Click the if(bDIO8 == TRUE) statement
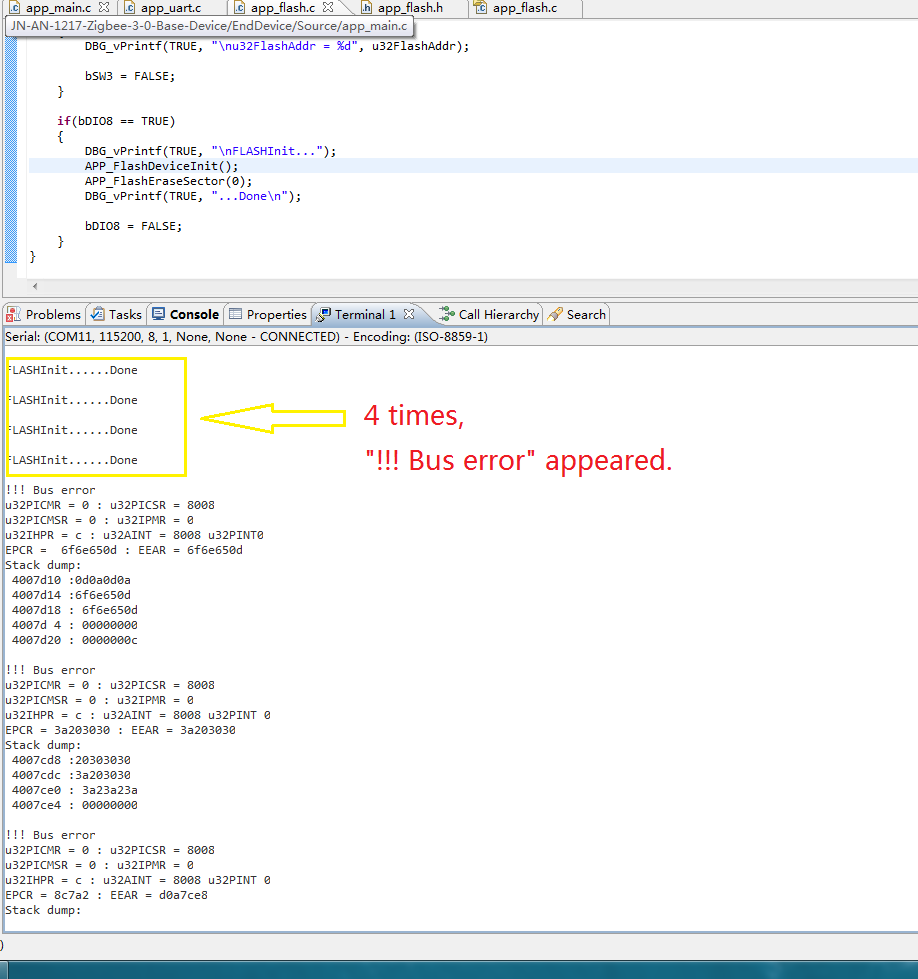Screen dimensions: 918x979 point(116,121)
